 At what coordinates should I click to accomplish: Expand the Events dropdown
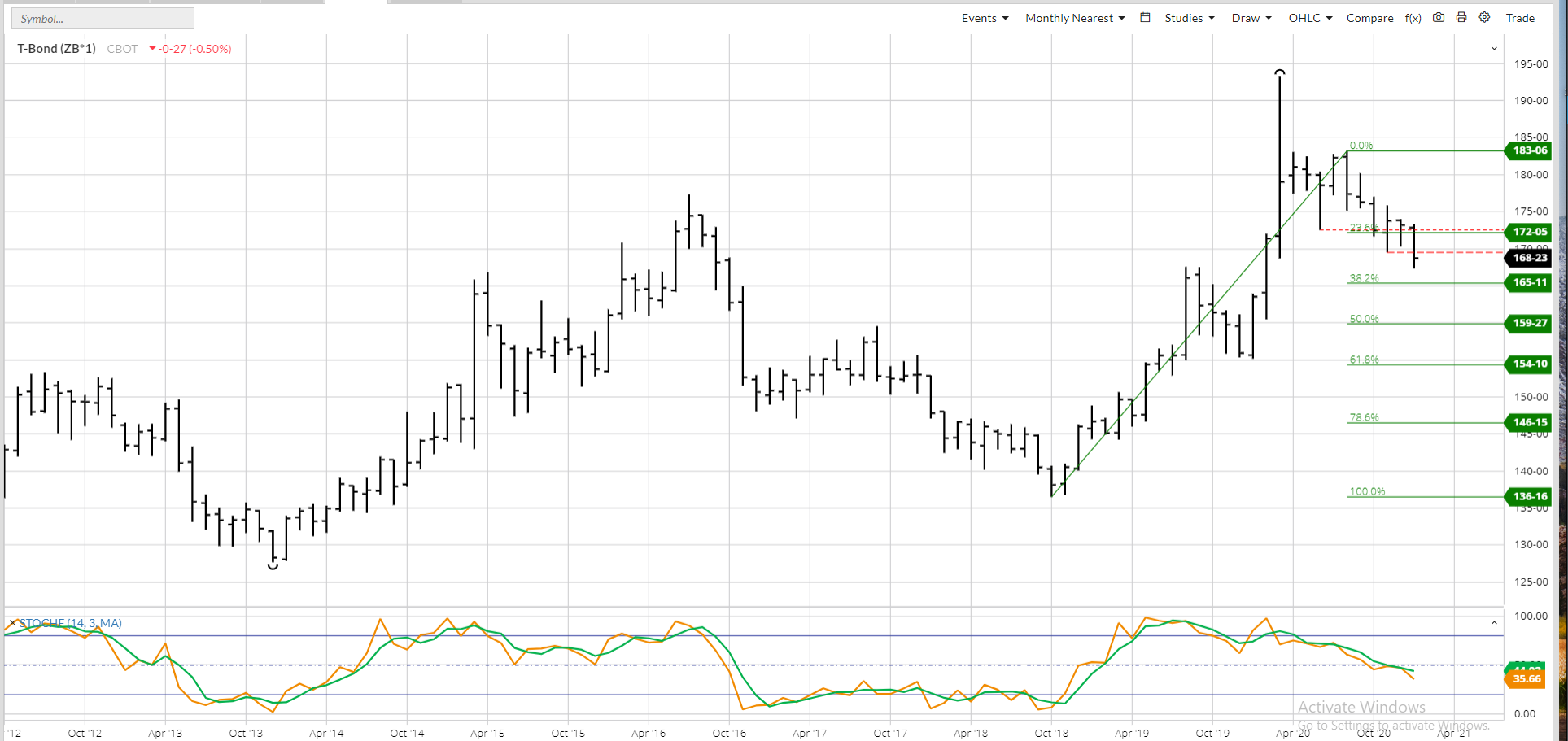985,18
